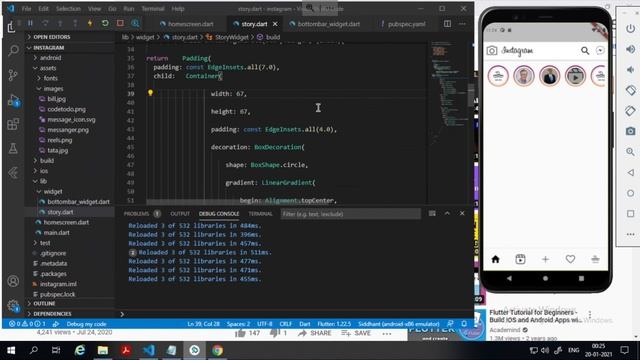Image resolution: width=640 pixels, height=360 pixels.
Task: Tap the home icon in Instagram bottom bar
Action: click(x=496, y=259)
